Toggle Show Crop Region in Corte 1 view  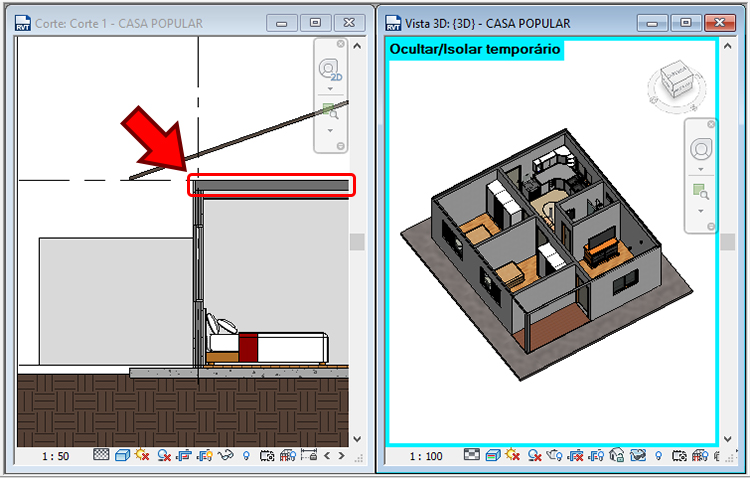coord(205,455)
